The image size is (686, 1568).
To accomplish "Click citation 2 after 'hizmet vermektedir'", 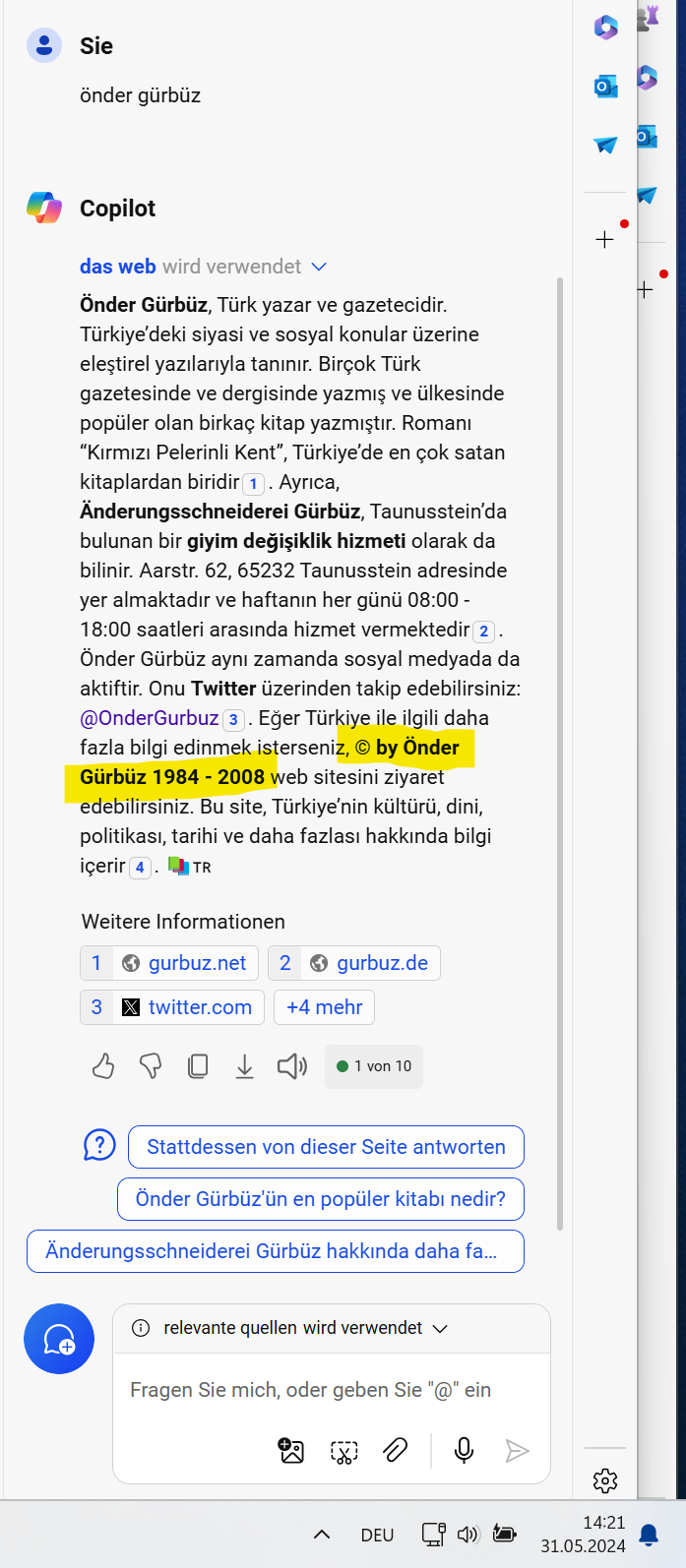I will click(x=484, y=631).
